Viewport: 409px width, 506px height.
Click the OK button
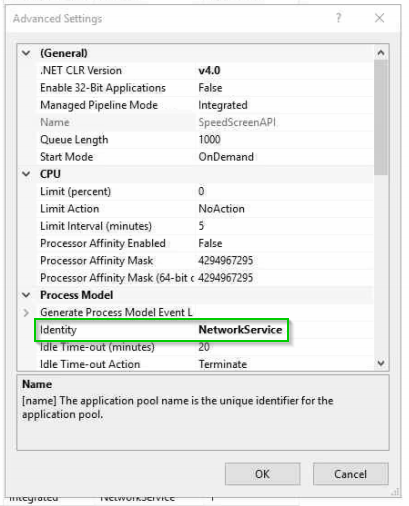coord(263,474)
